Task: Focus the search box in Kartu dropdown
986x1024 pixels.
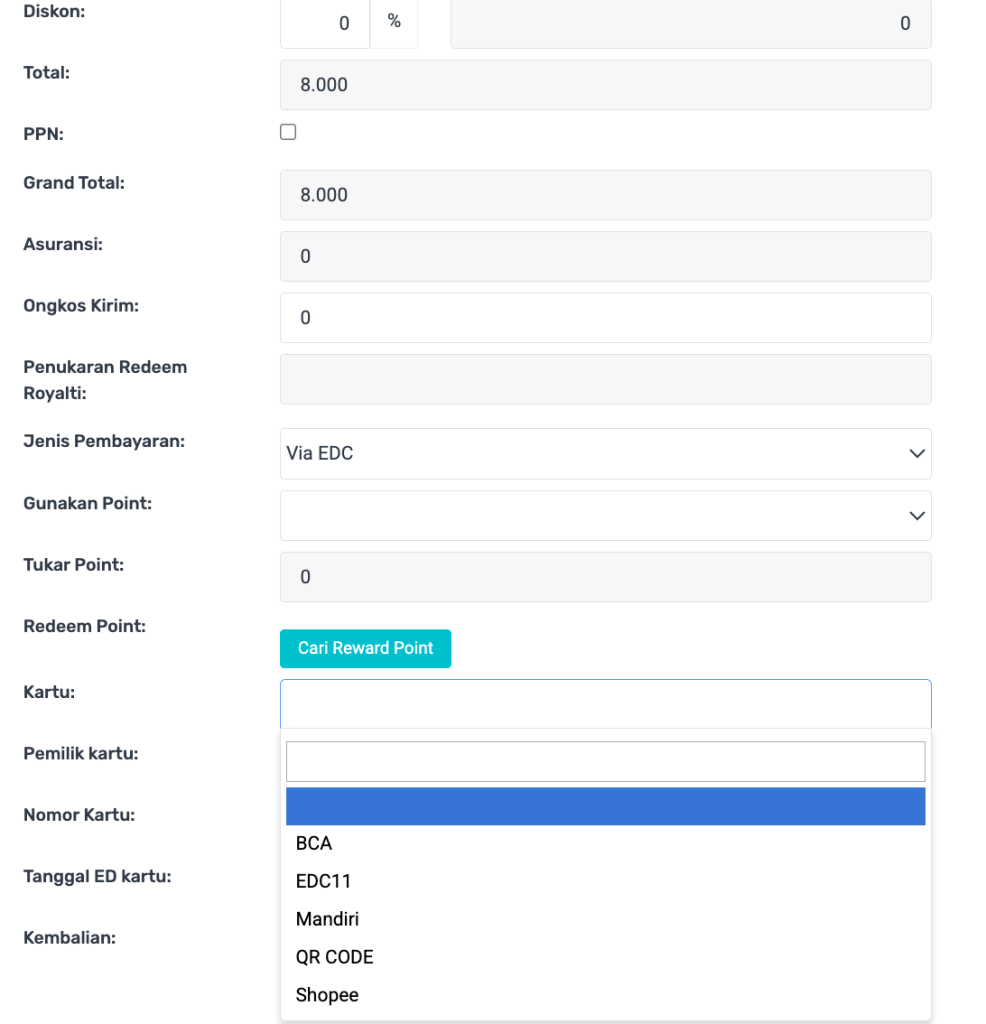Action: tap(605, 762)
